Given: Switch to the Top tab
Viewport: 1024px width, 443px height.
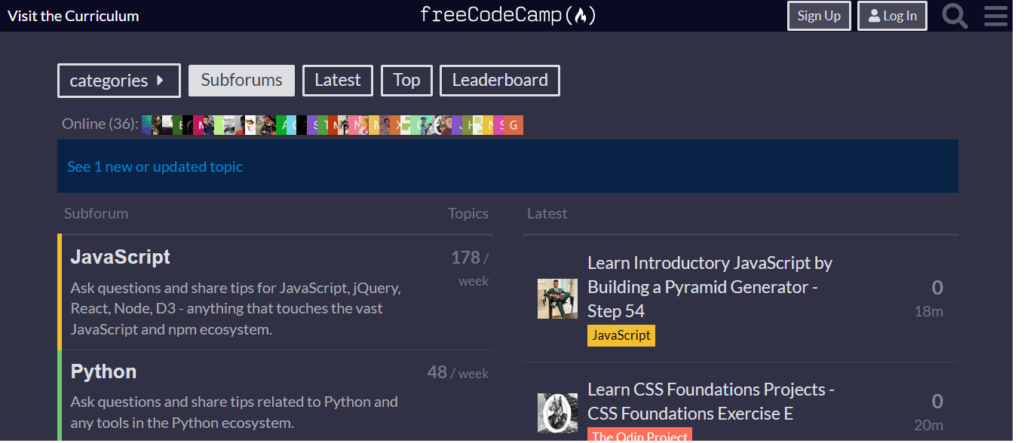Looking at the screenshot, I should (x=406, y=80).
